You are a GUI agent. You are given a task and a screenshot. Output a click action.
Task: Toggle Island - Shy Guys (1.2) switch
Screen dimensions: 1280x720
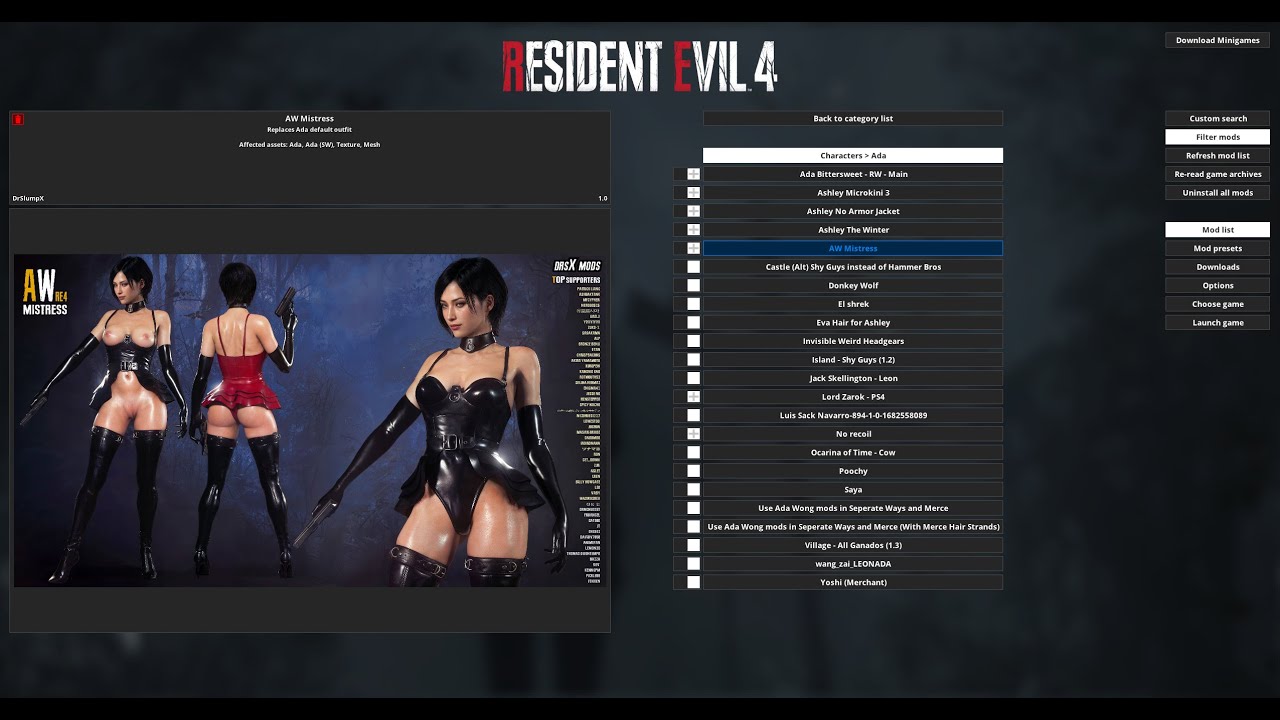click(693, 360)
